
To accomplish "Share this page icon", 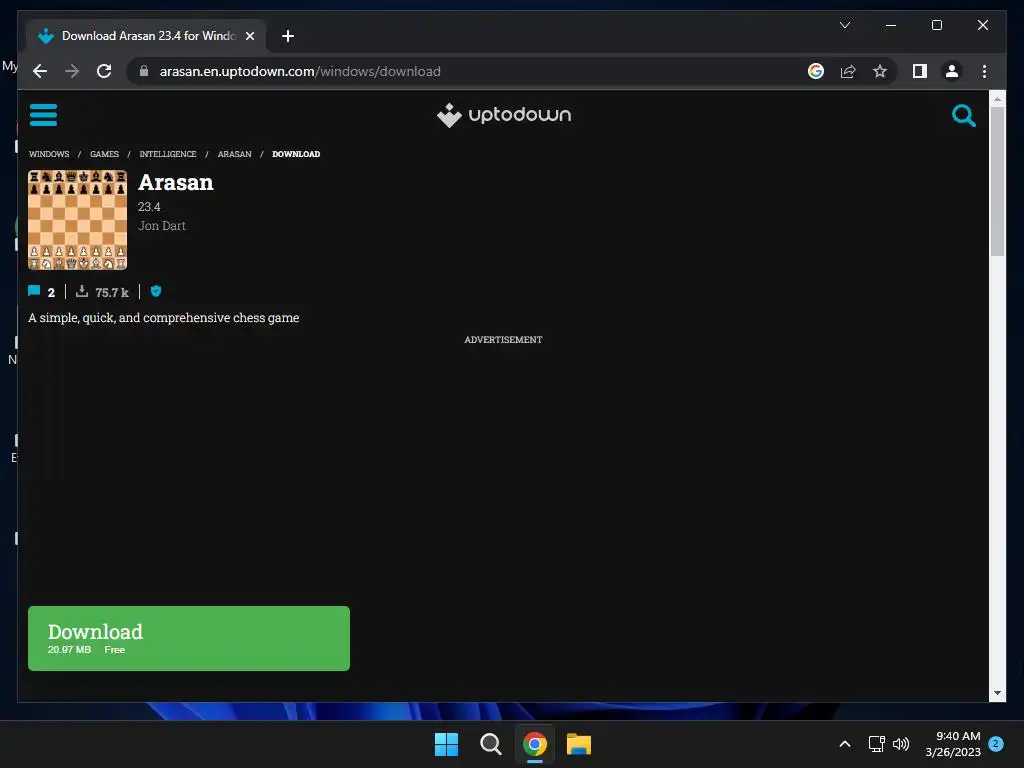I will 848,71.
